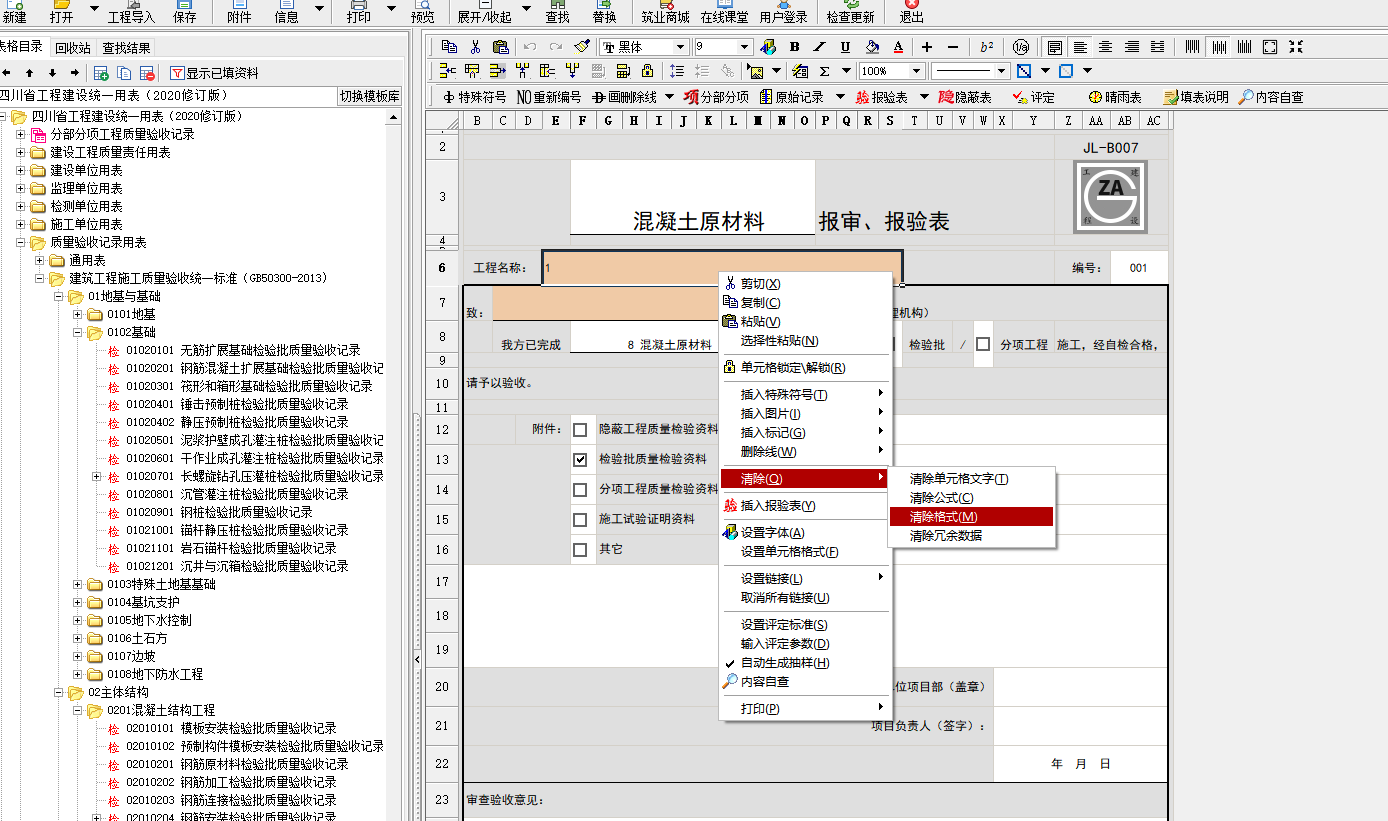Uncheck the 检验批质量检验资料 checkbox
This screenshot has width=1388, height=821.
(x=580, y=460)
